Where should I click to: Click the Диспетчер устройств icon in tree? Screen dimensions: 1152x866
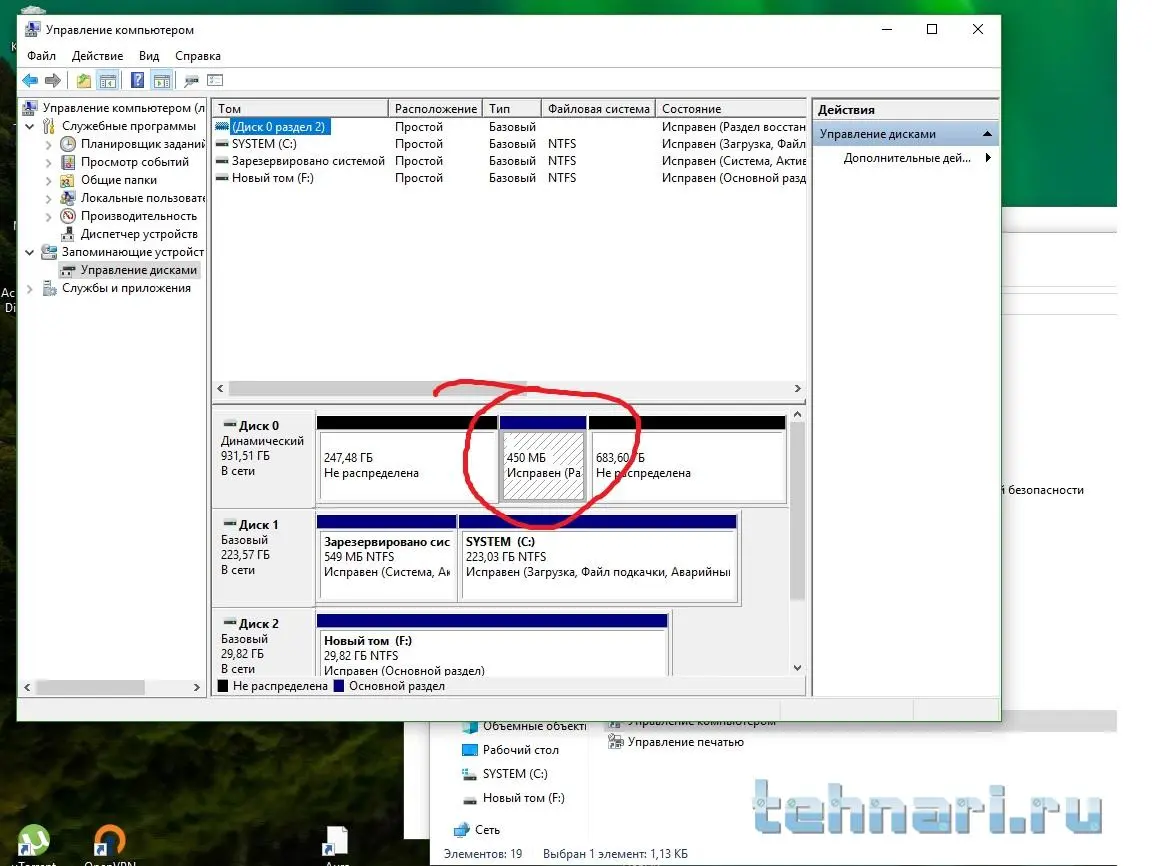68,234
